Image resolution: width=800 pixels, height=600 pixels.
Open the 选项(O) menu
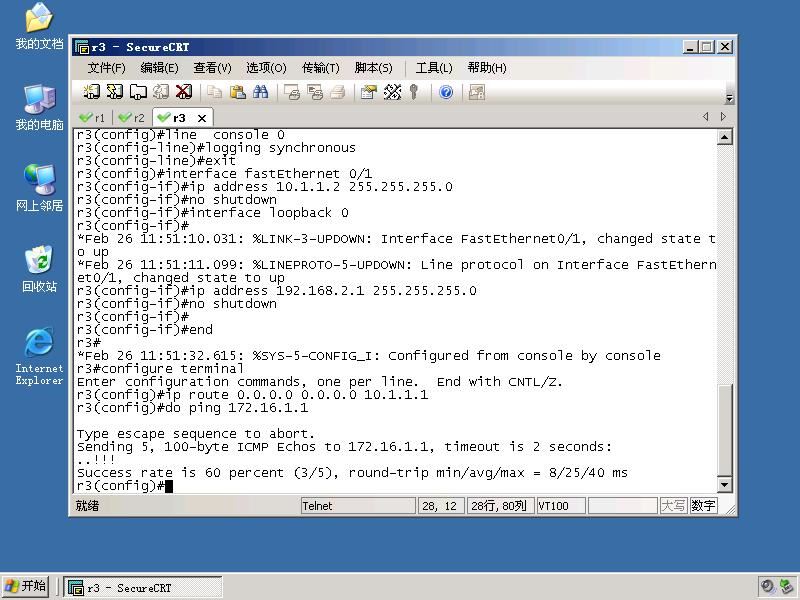click(x=266, y=68)
